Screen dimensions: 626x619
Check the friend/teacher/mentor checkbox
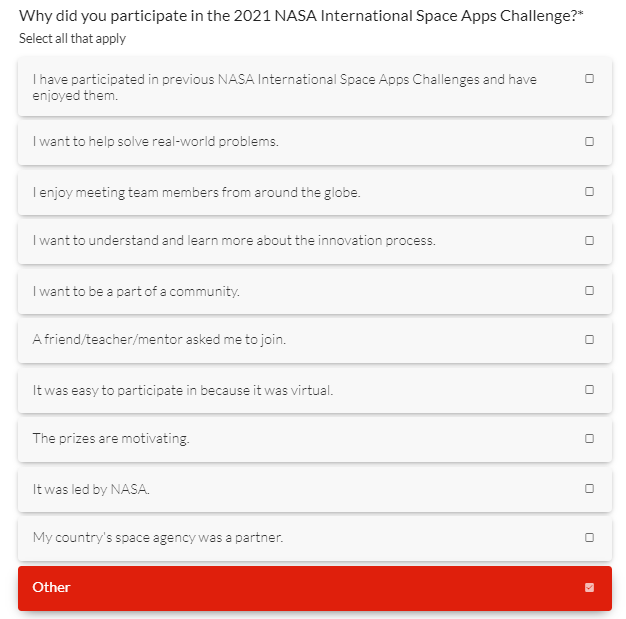589,340
